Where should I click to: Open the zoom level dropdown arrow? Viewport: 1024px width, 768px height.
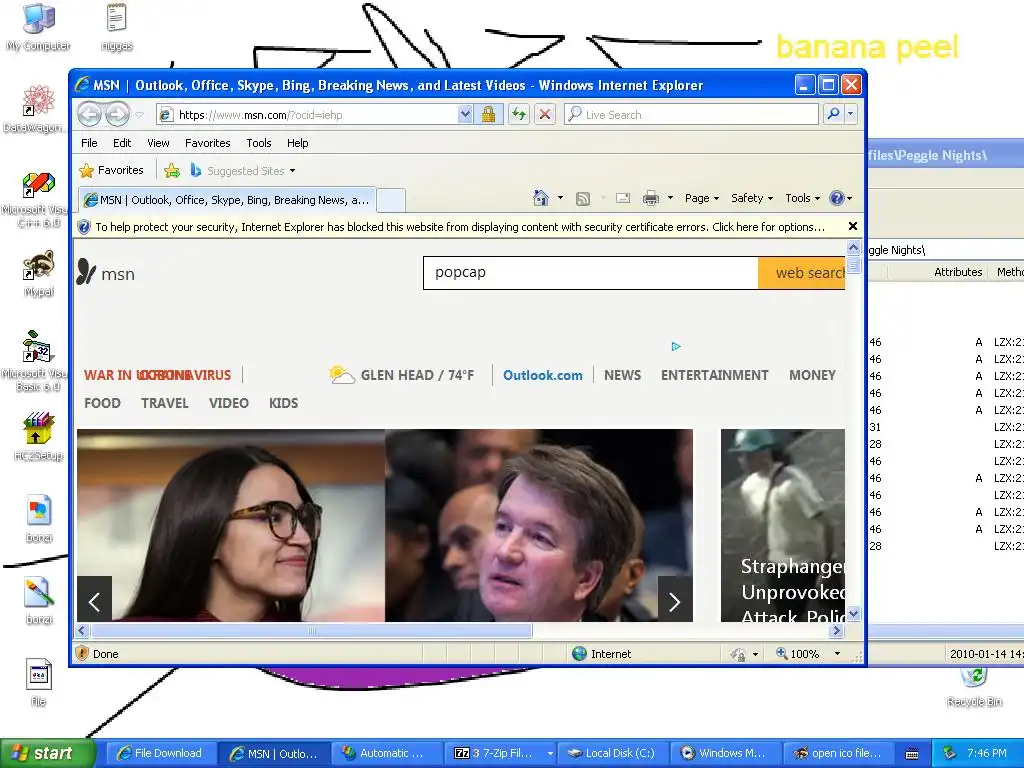tap(837, 654)
